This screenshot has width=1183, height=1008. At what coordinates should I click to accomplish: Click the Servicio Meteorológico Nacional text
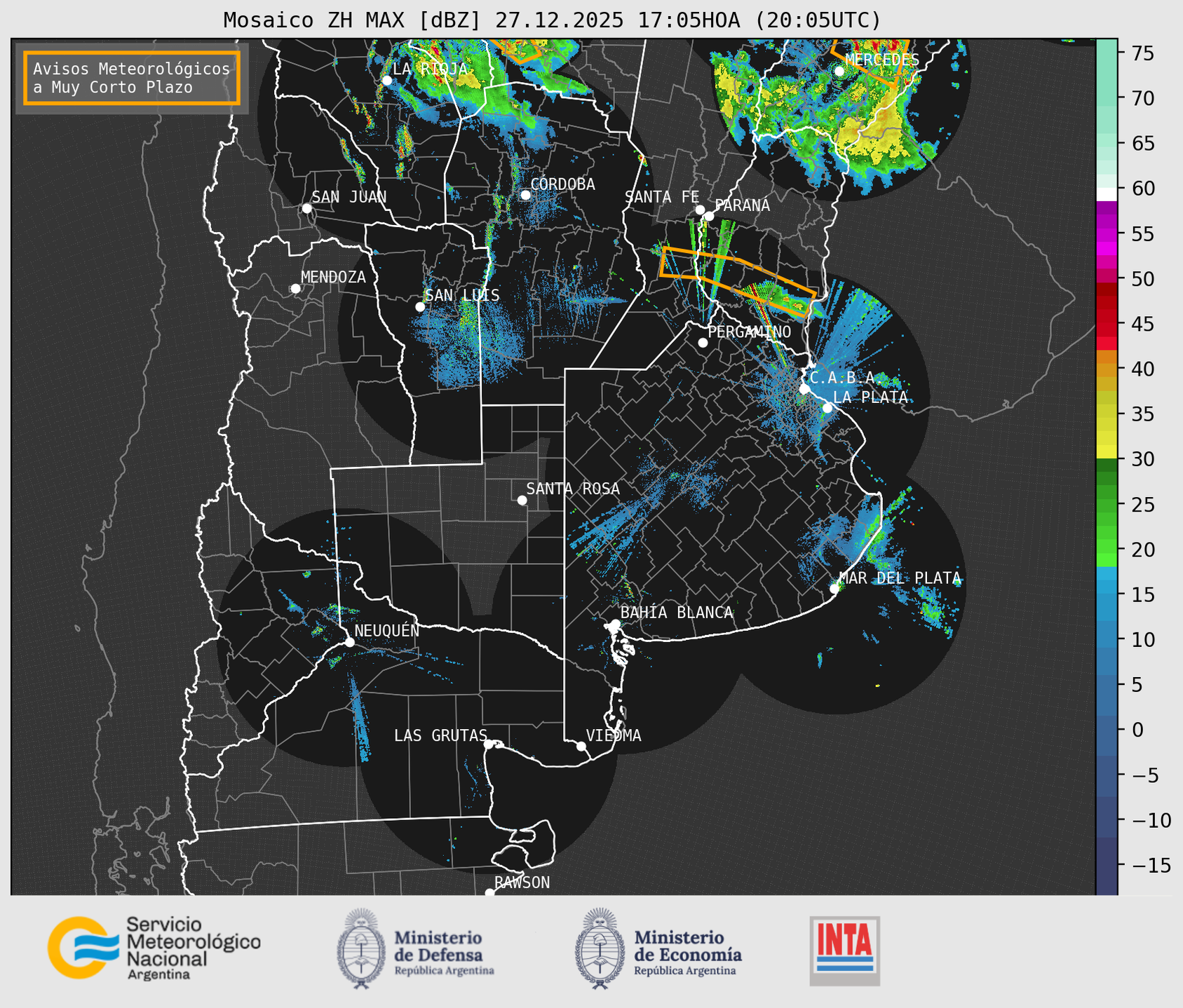[193, 948]
